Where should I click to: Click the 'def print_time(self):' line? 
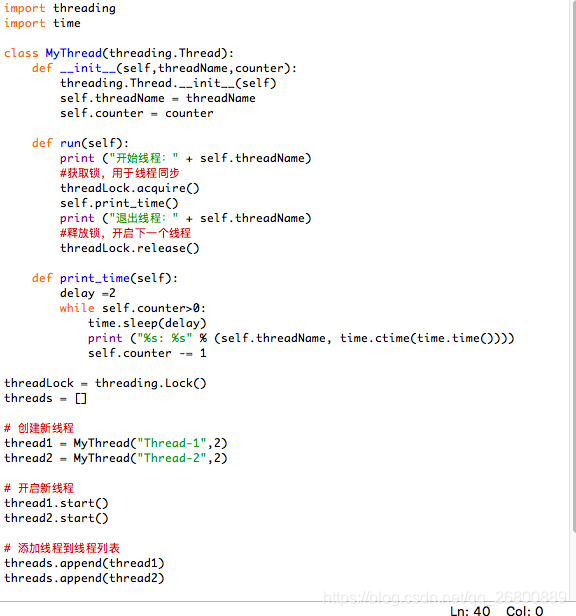point(105,278)
